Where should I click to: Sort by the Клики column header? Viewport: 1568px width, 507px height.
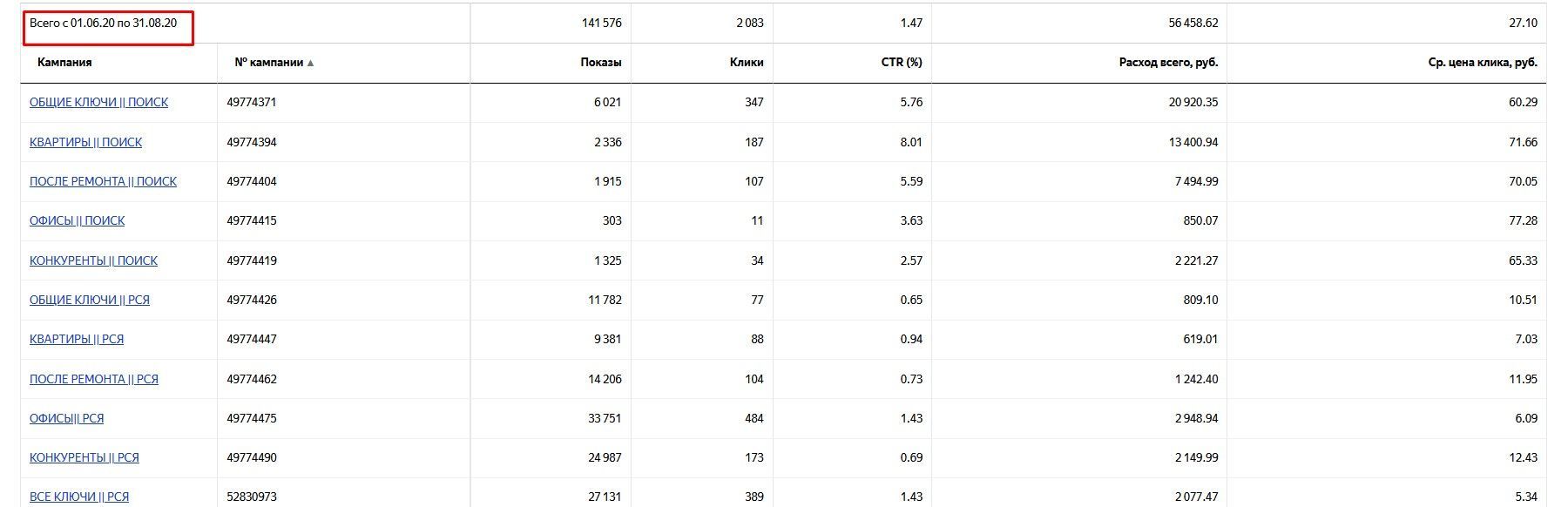click(747, 63)
